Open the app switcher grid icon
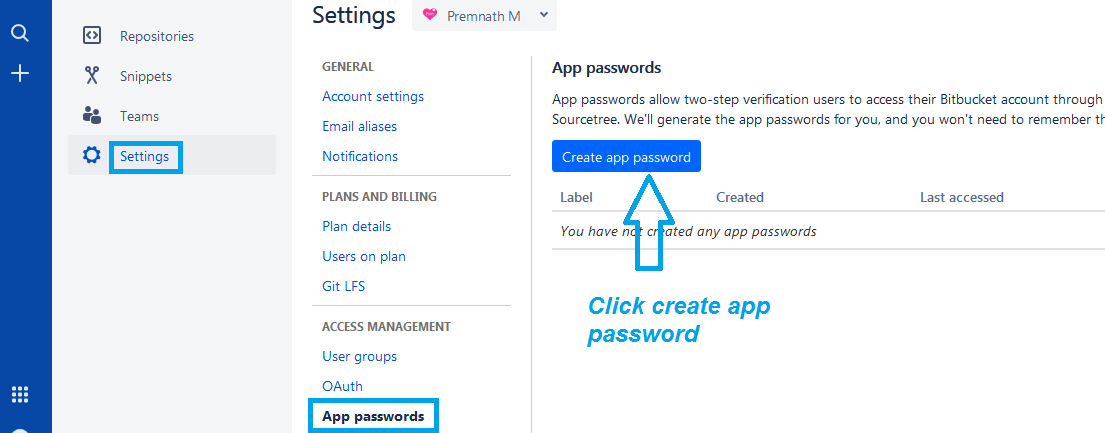 click(x=20, y=394)
